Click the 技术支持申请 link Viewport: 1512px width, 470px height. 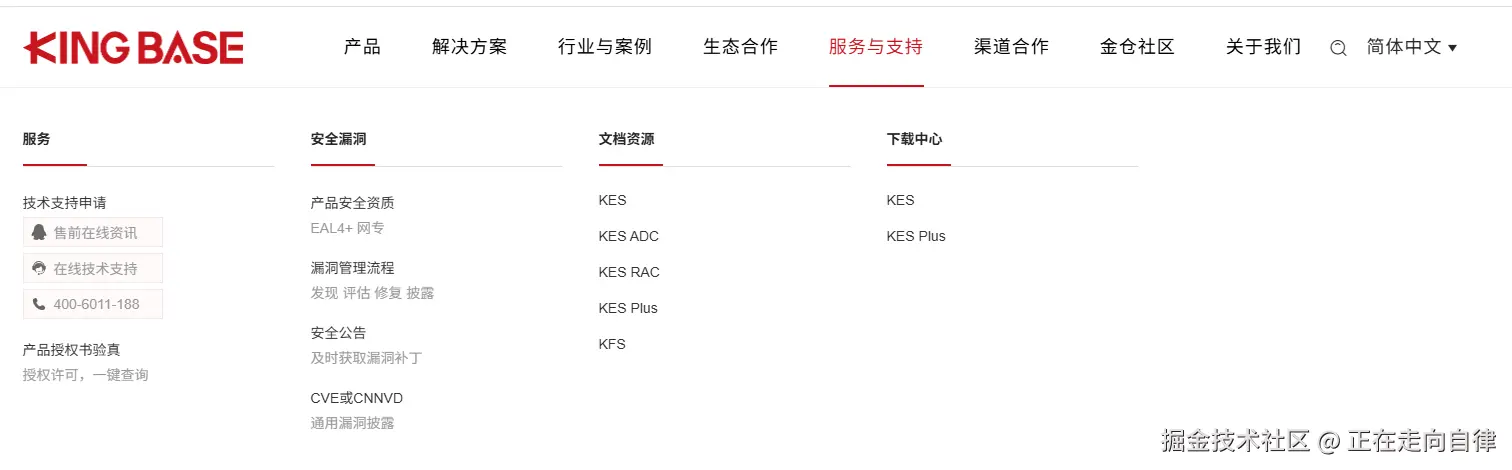pos(65,203)
